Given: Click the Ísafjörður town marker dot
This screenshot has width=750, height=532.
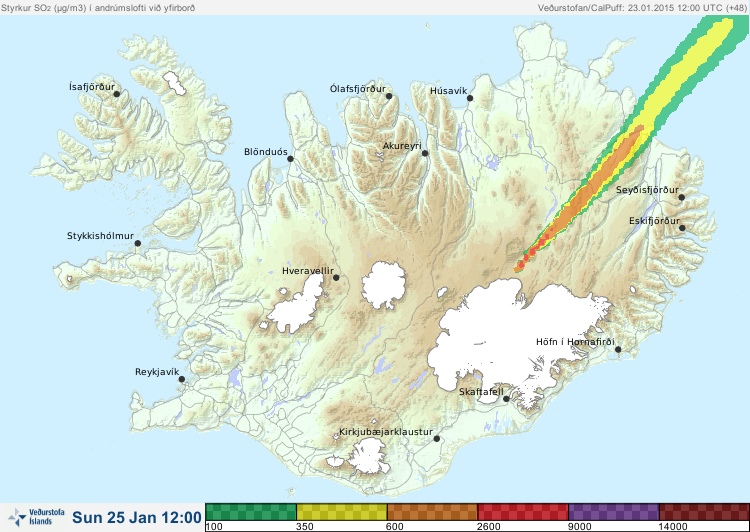Looking at the screenshot, I should 116,94.
